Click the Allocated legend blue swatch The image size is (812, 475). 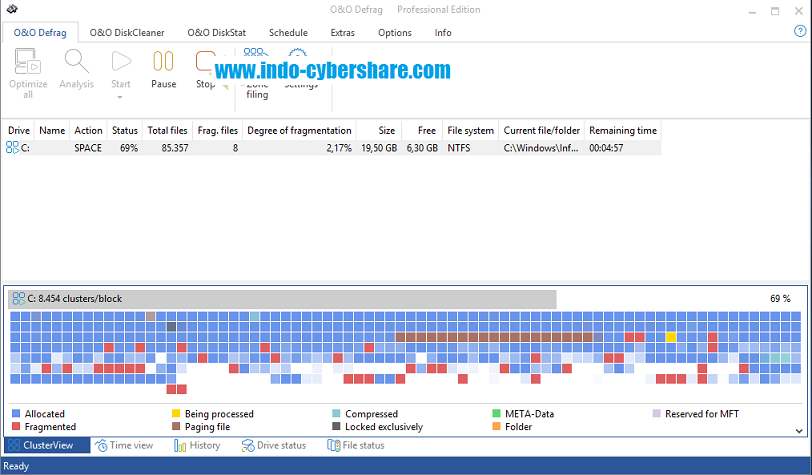coord(16,413)
